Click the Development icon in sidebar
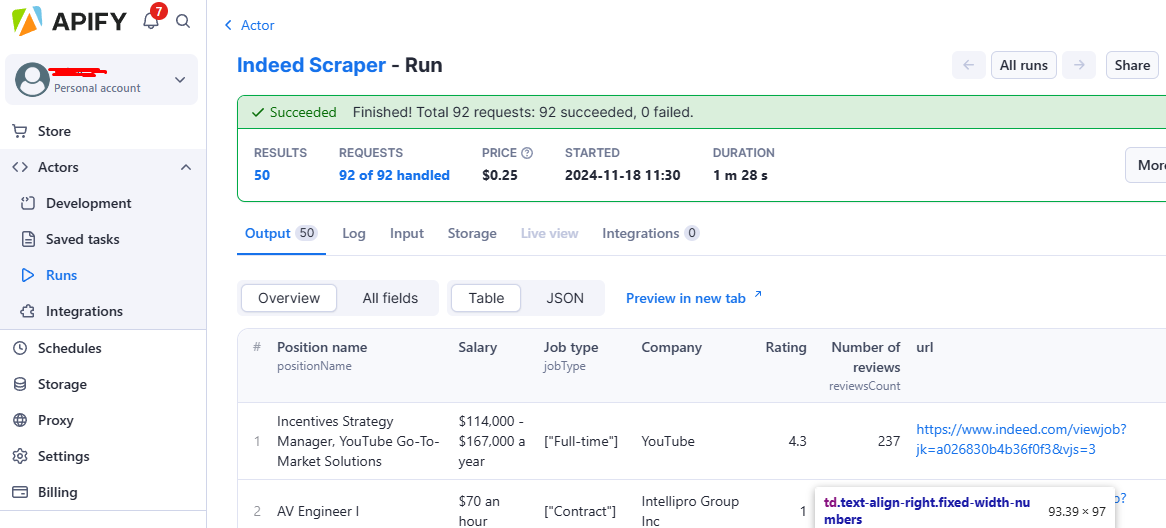 click(28, 203)
